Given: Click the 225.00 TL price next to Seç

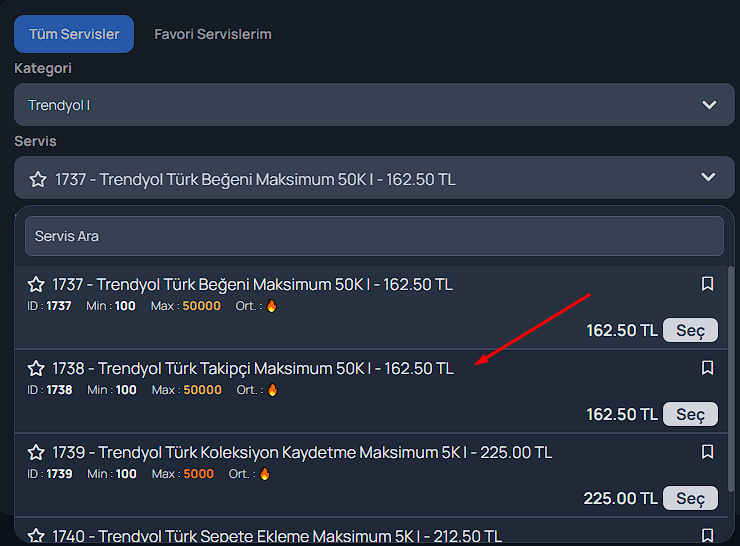Looking at the screenshot, I should 621,498.
